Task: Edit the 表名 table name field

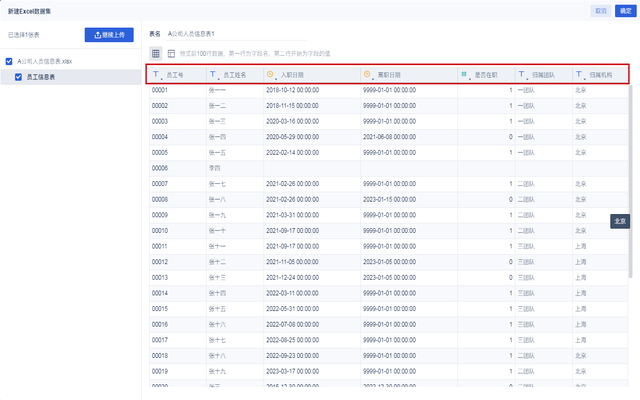Action: 236,34
